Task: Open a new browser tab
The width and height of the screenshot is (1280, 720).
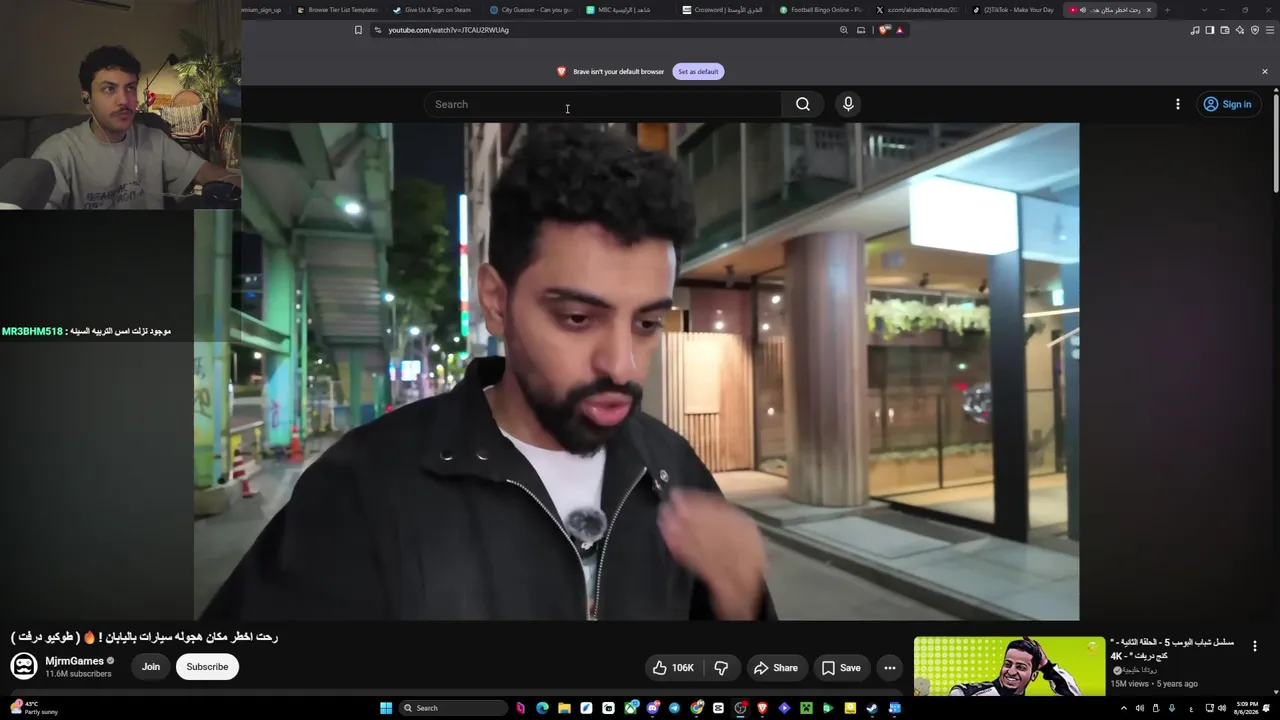Action: click(x=1167, y=10)
